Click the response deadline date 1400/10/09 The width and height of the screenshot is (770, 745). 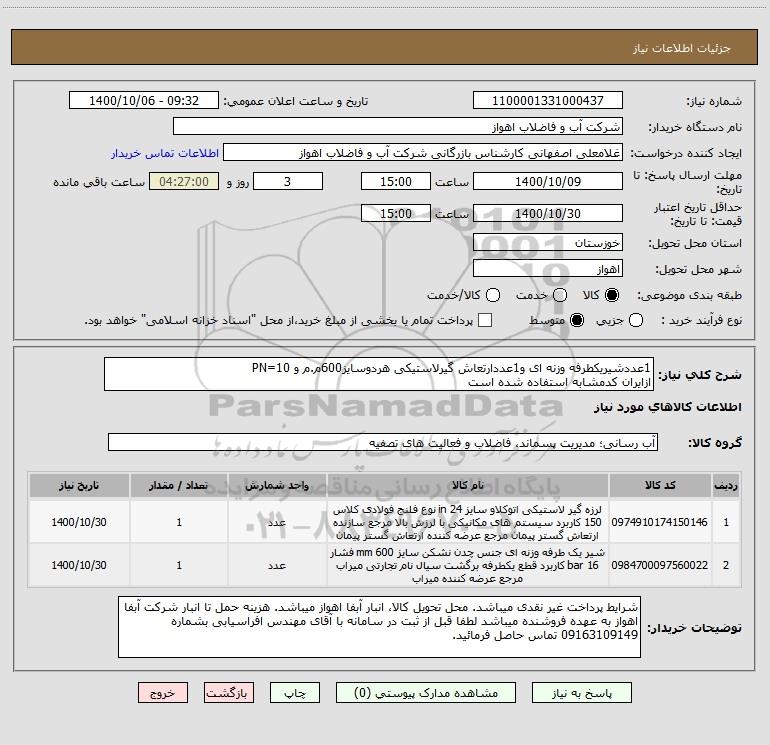tap(548, 182)
